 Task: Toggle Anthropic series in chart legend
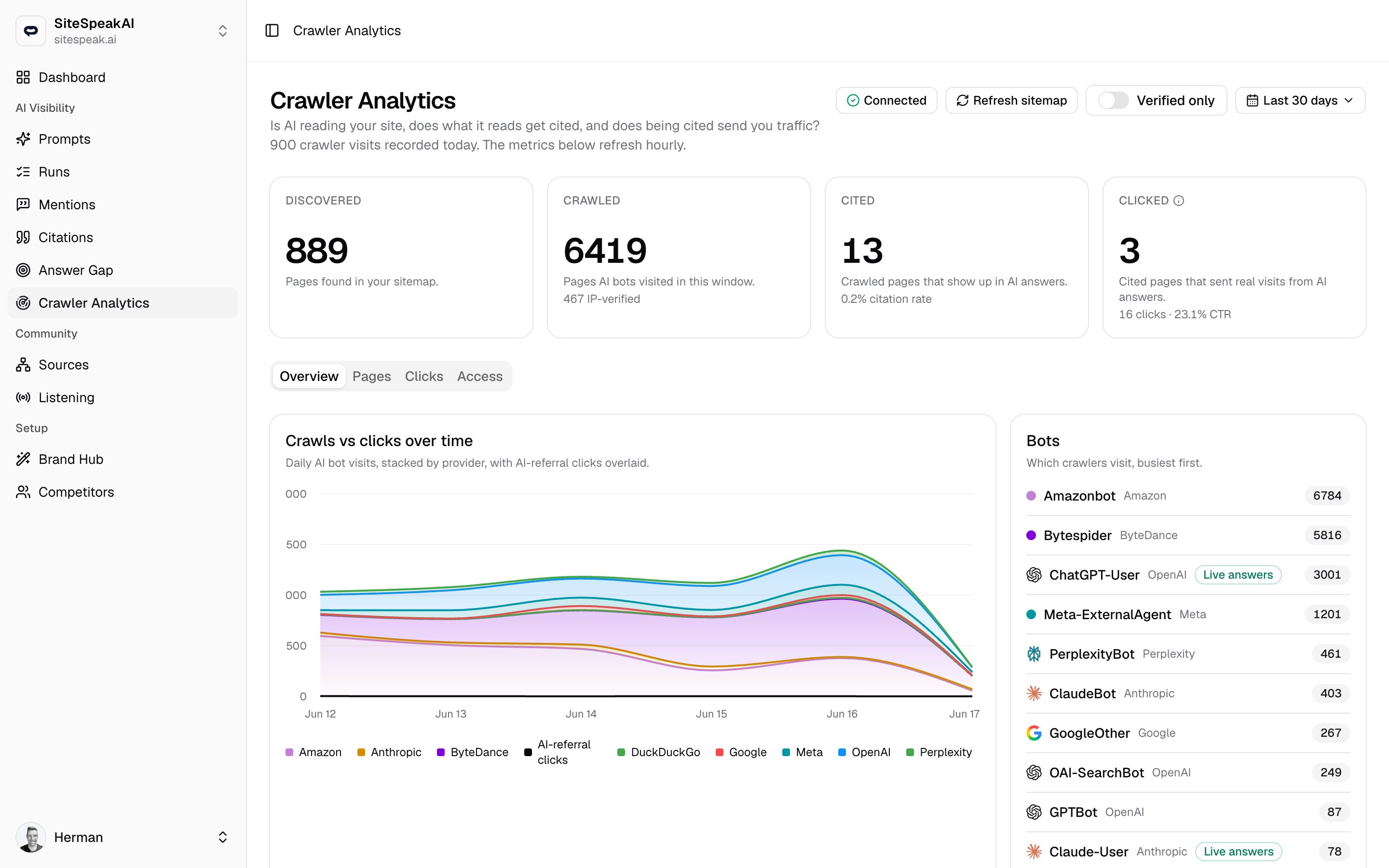point(389,752)
